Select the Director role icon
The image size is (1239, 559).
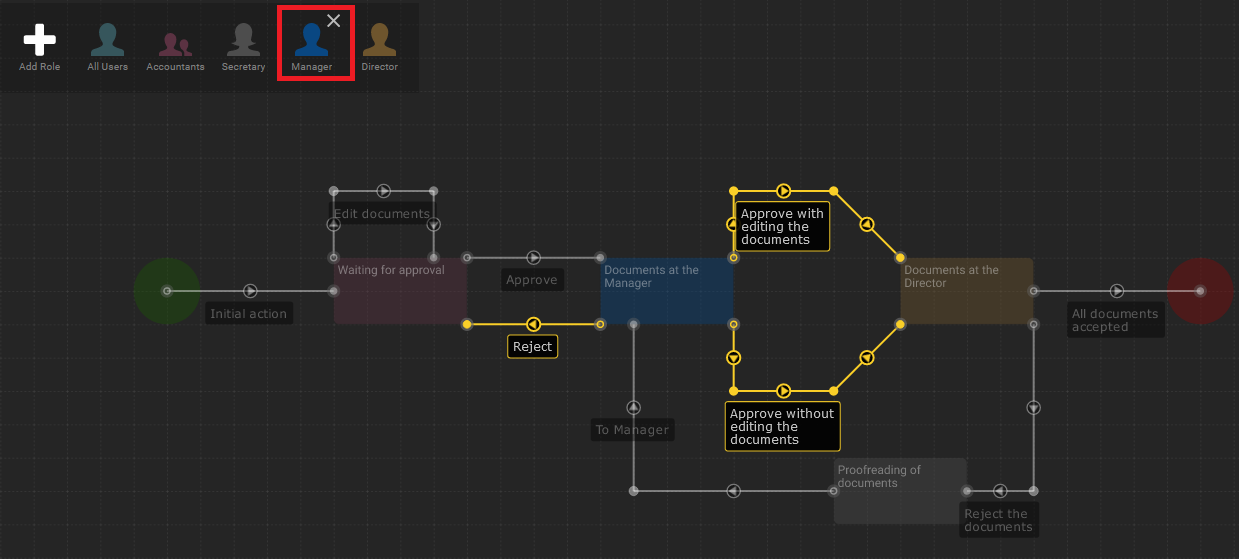379,41
